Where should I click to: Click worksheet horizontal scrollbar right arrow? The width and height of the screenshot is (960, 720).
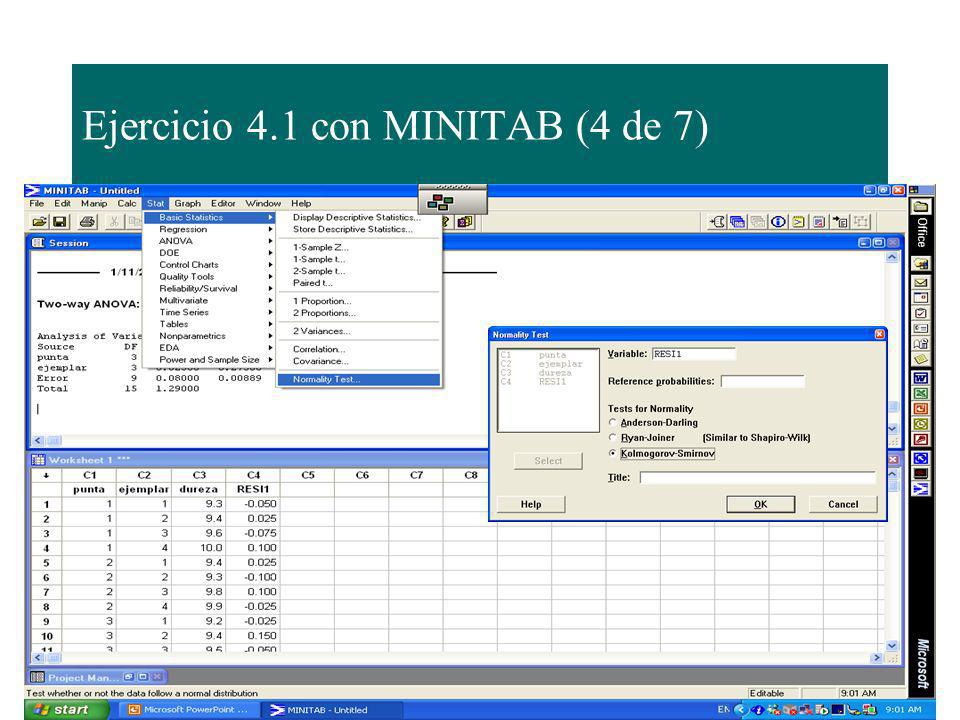pos(877,658)
